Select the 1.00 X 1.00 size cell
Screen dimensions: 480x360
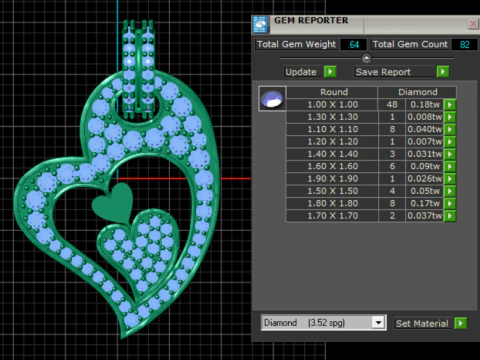point(332,105)
